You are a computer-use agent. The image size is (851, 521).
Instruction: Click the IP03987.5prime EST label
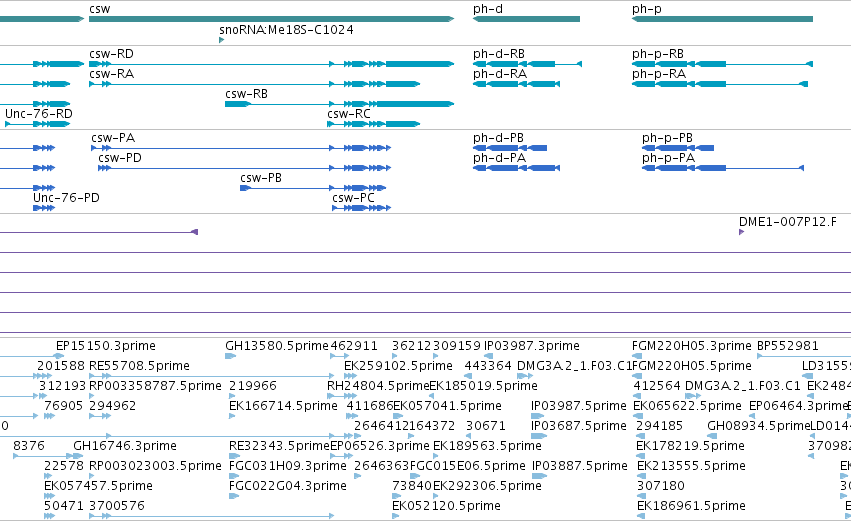[579, 406]
